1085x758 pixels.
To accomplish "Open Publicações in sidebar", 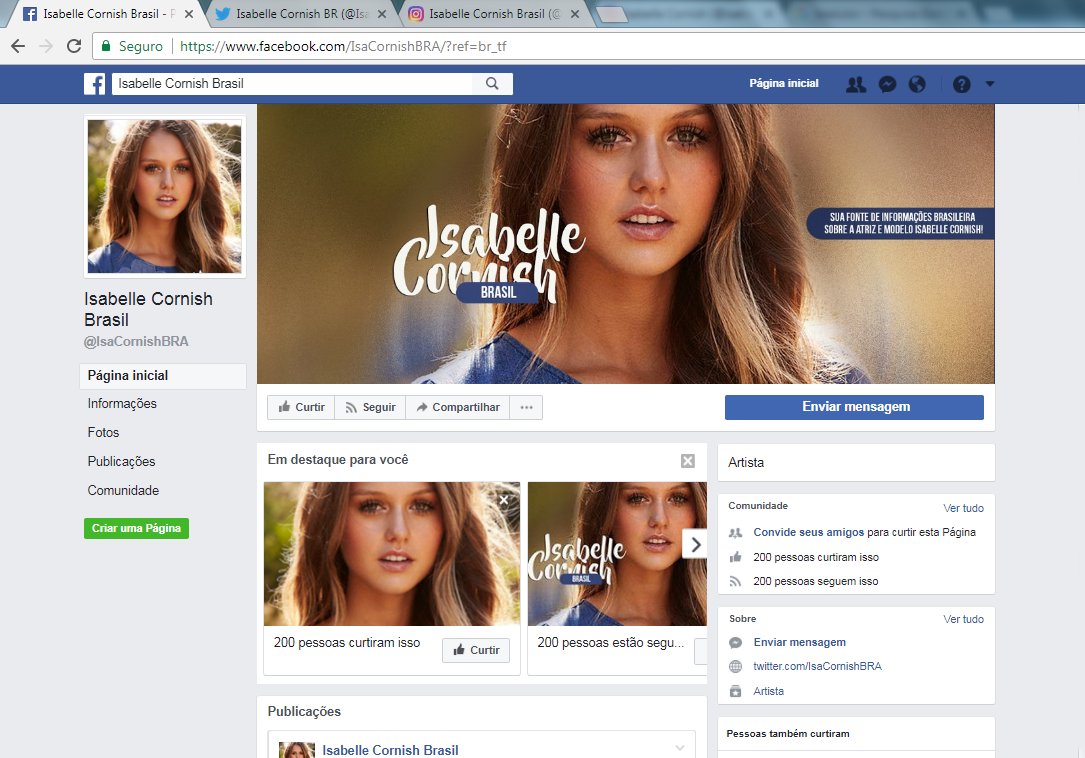I will (x=121, y=462).
